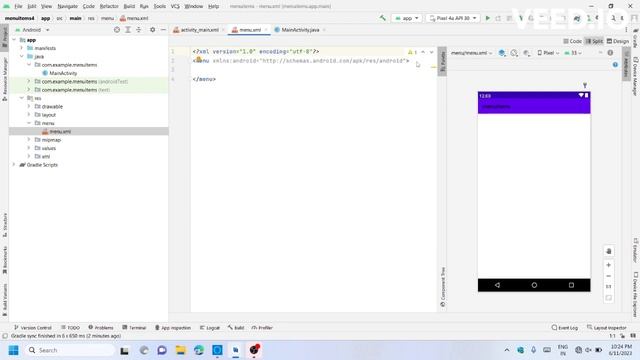Expand com.example.menuitems (androidTest) package
Viewport: 640px width, 360px height.
(x=29, y=81)
